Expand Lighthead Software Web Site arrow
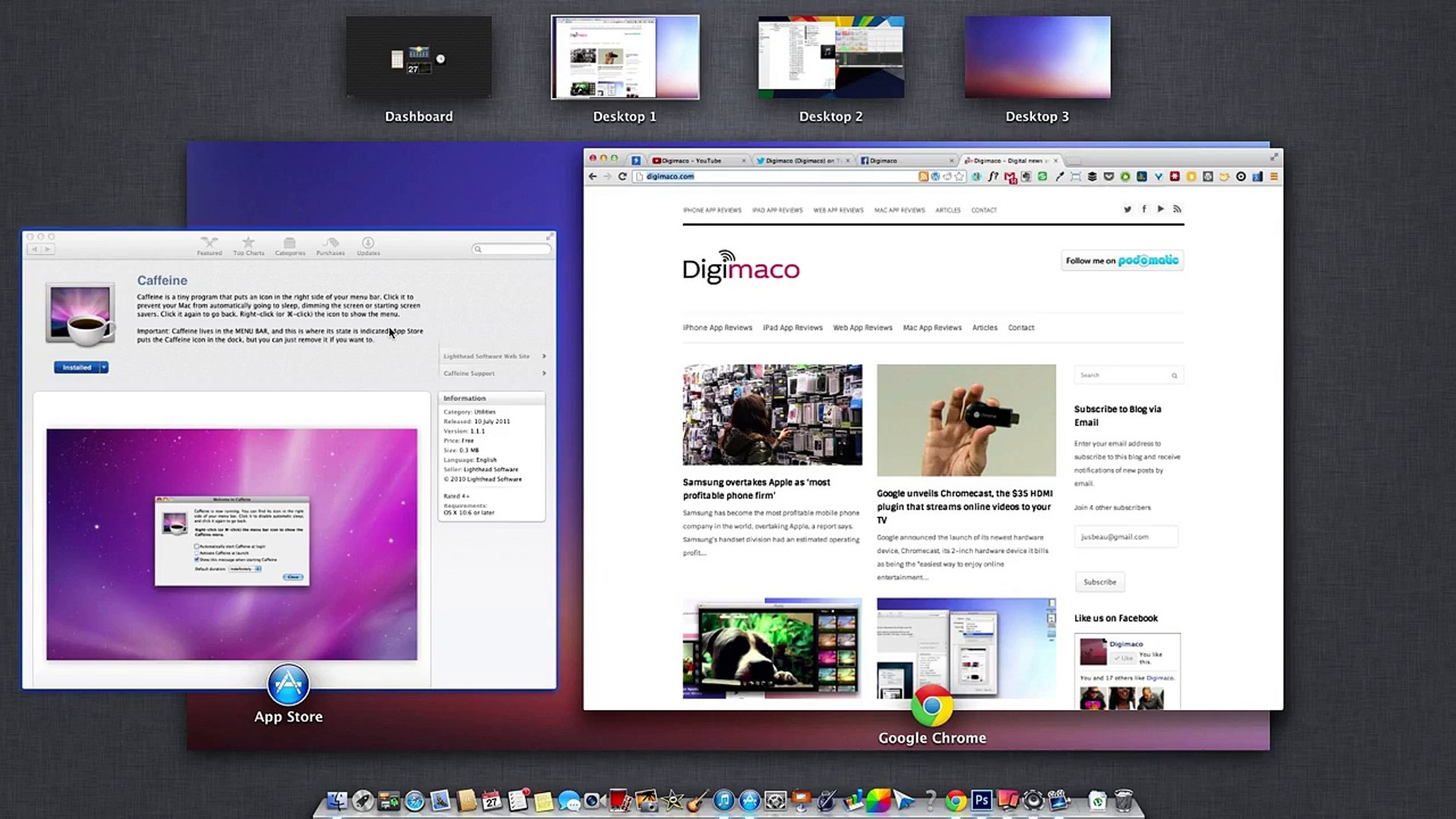The image size is (1456, 819). (544, 356)
